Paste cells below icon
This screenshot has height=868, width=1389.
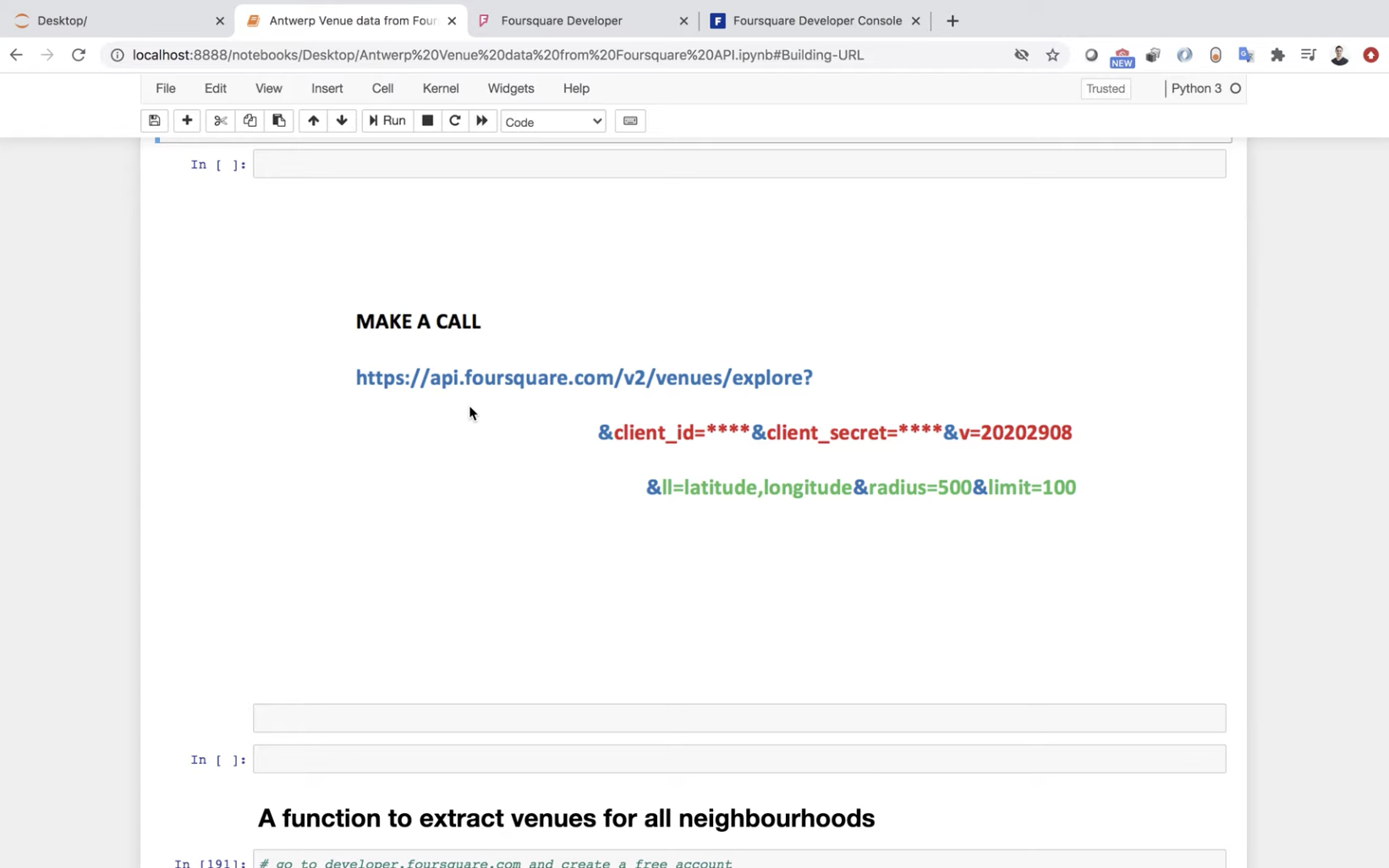point(278,121)
